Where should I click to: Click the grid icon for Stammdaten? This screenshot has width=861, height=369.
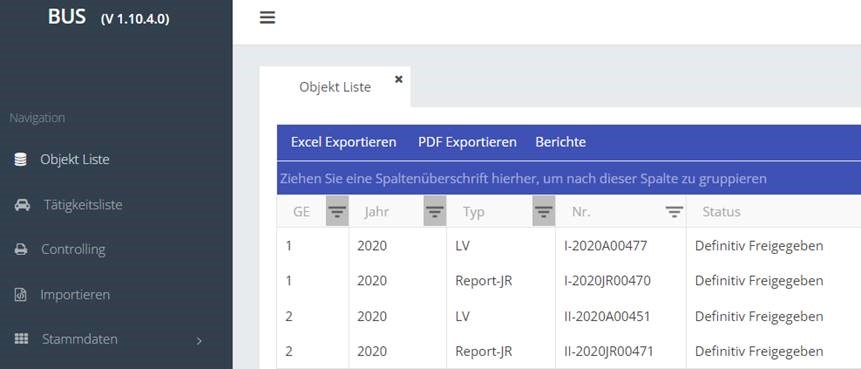pos(21,339)
